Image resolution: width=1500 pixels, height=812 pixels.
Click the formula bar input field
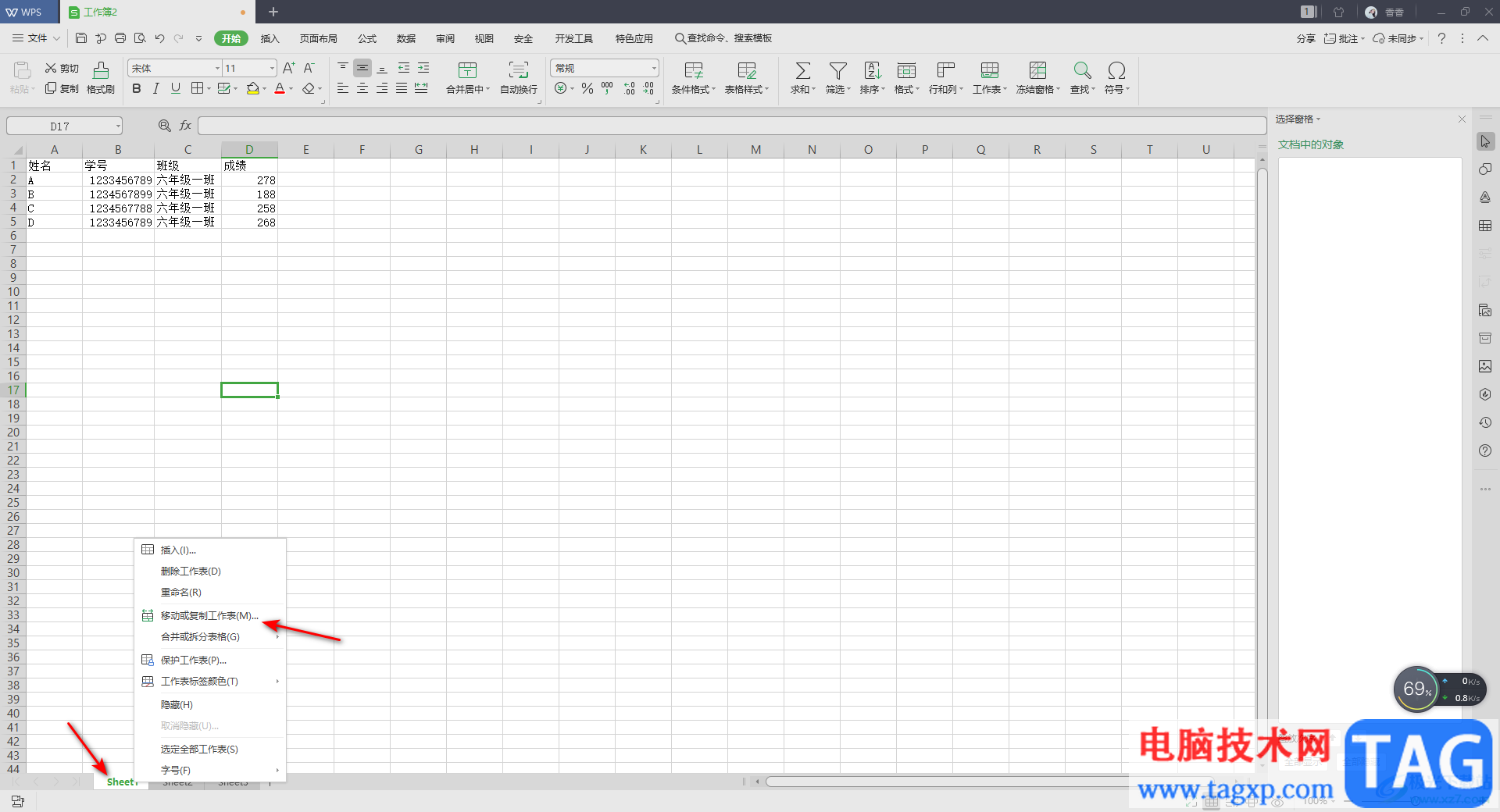[732, 126]
